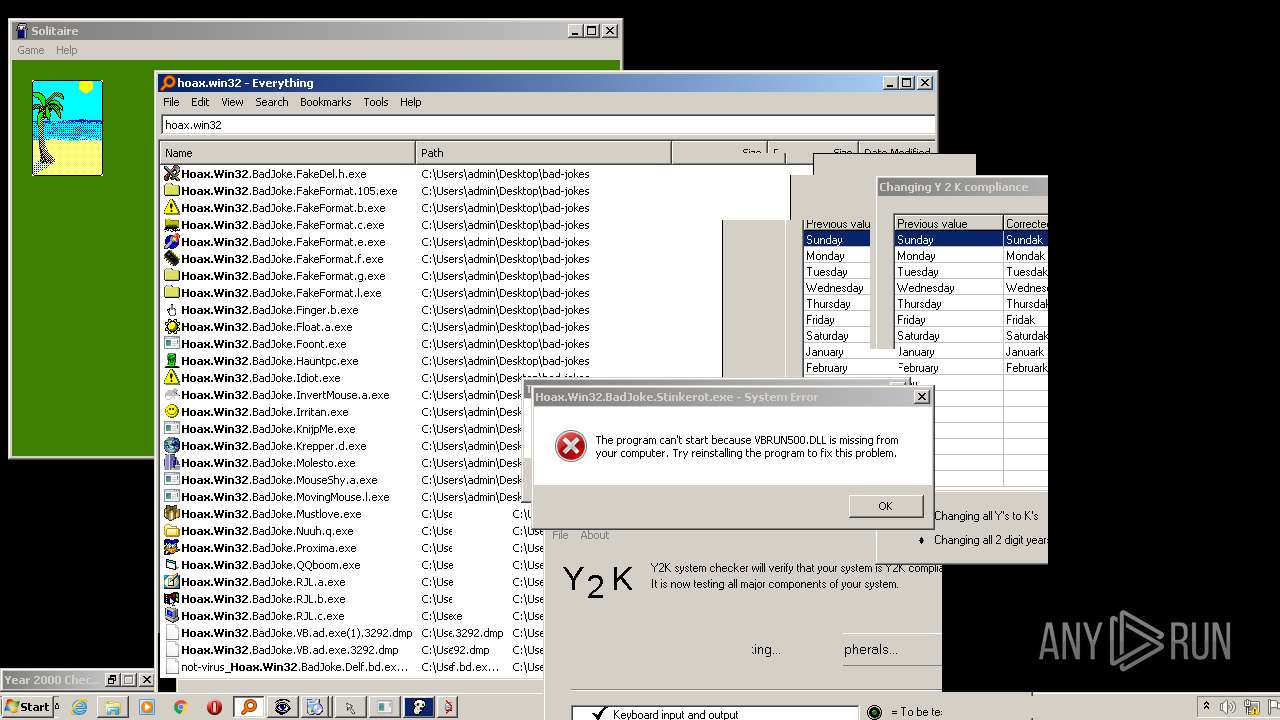
Task: Open the View menu in Everything
Action: 232,102
